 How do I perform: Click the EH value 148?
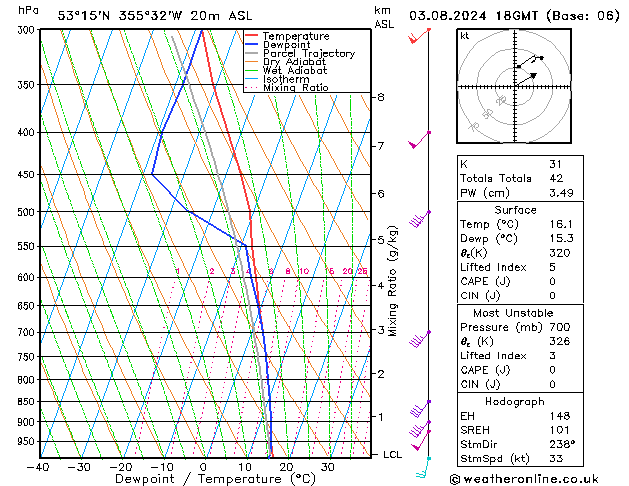point(560,416)
